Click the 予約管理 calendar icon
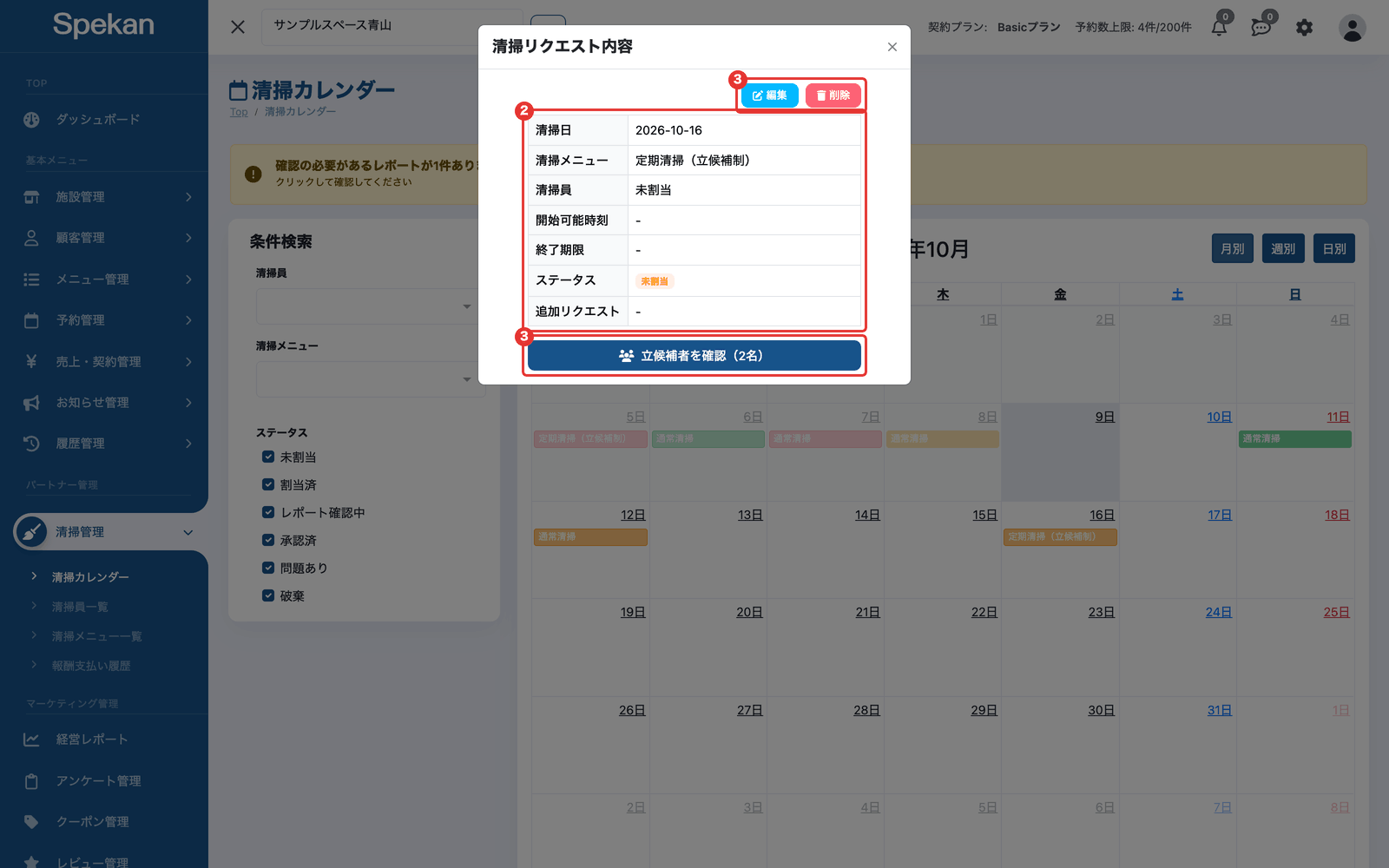 point(31,320)
